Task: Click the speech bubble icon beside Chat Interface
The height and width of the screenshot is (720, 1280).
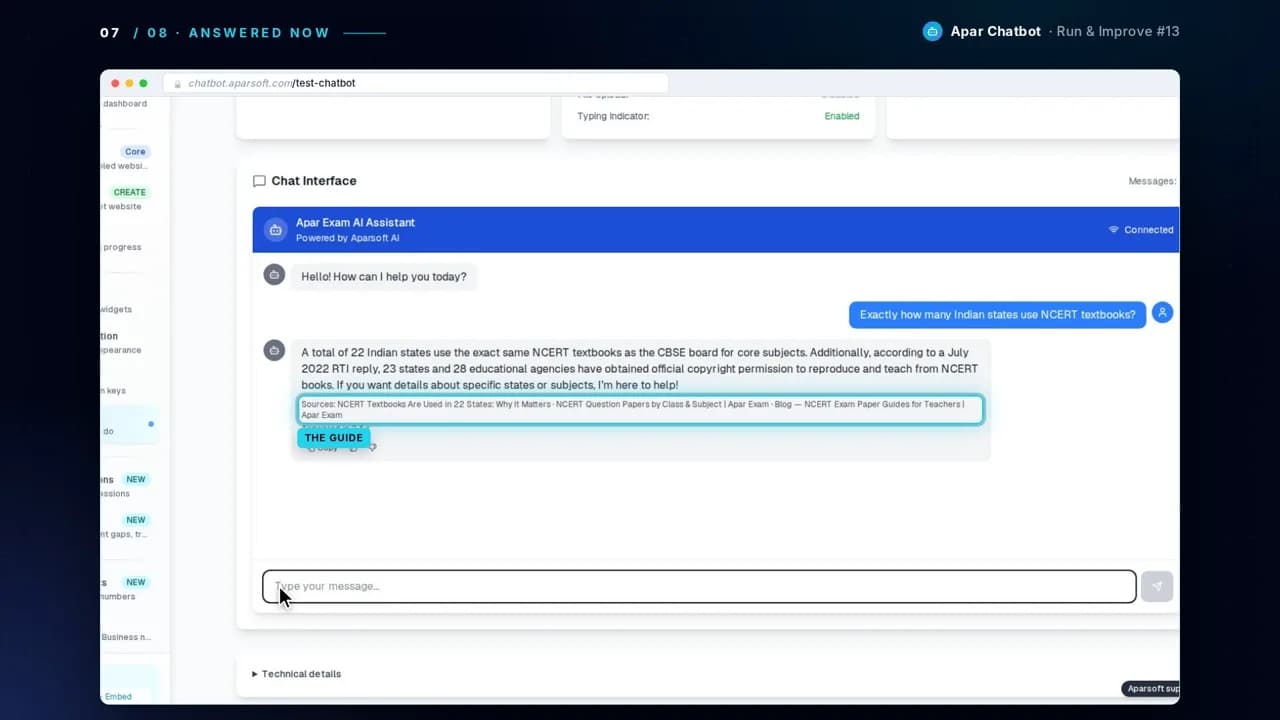Action: (x=259, y=181)
